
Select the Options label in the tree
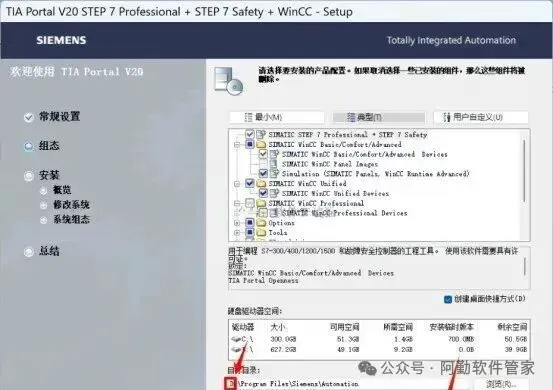(281, 223)
